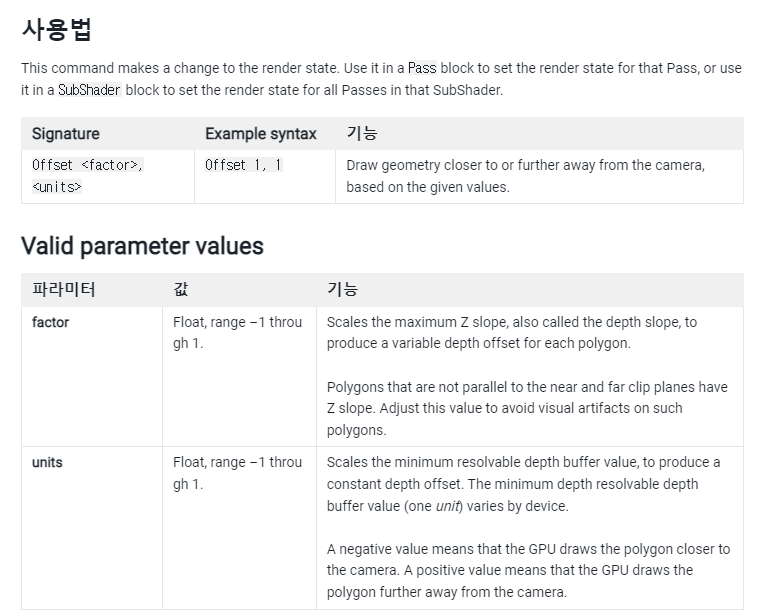This screenshot has height=612, width=759.
Task: Click the Offset <factor>, <units> signature code
Action: click(87, 176)
